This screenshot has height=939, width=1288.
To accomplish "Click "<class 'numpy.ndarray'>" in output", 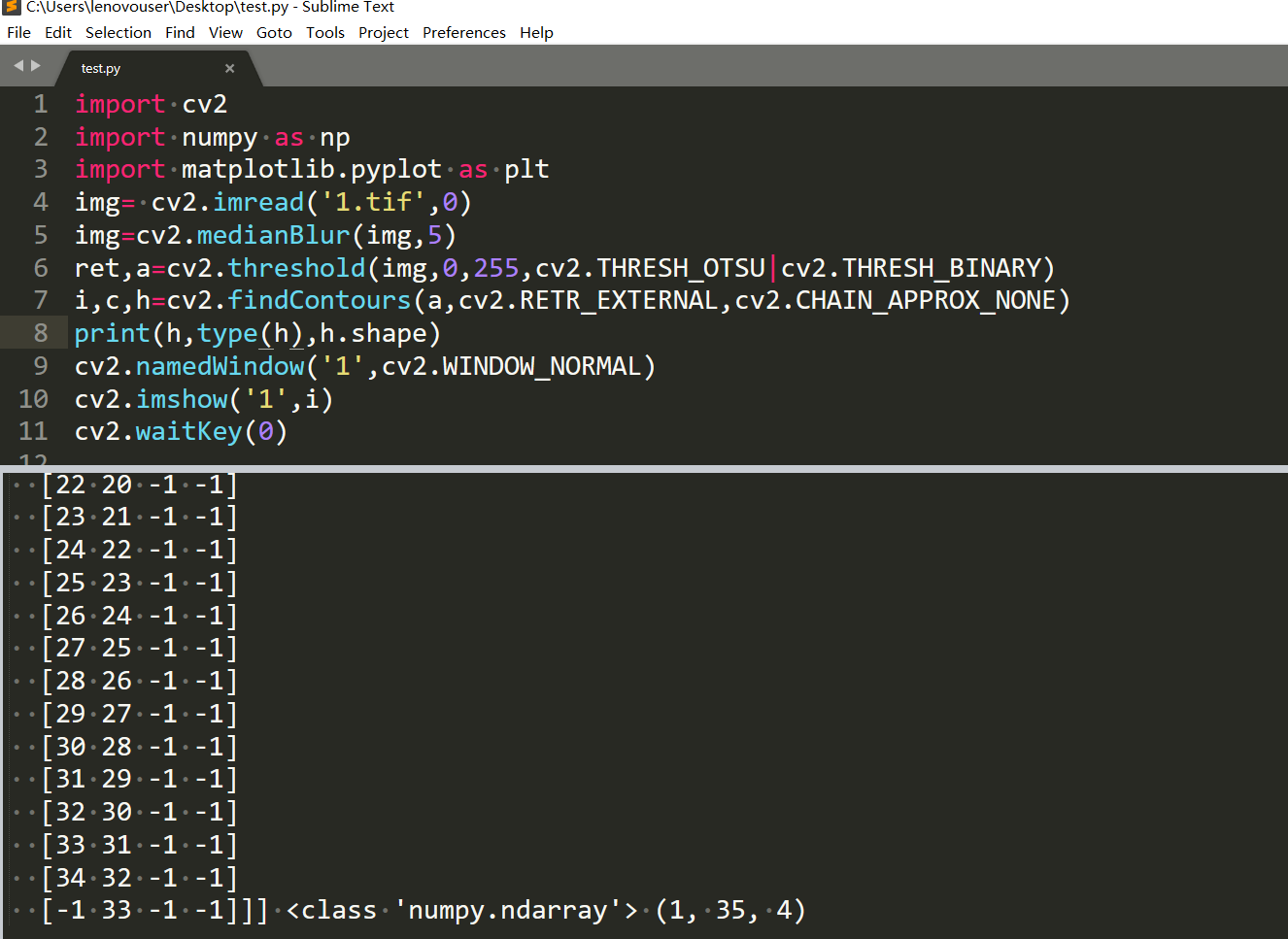I will [462, 911].
